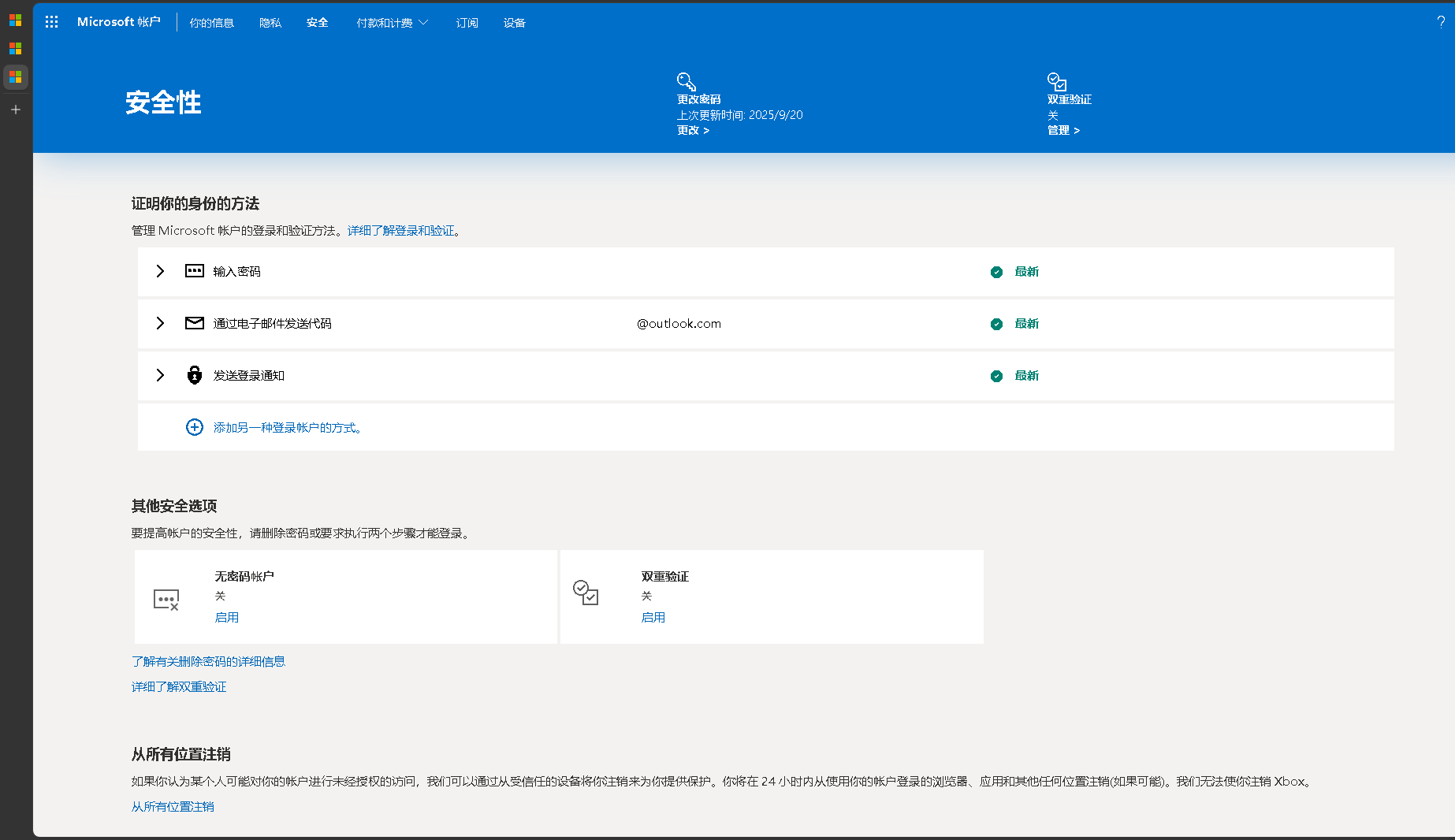Click the envelope icon beside 通过电子邮件发送代码
This screenshot has width=1455, height=840.
(x=195, y=323)
